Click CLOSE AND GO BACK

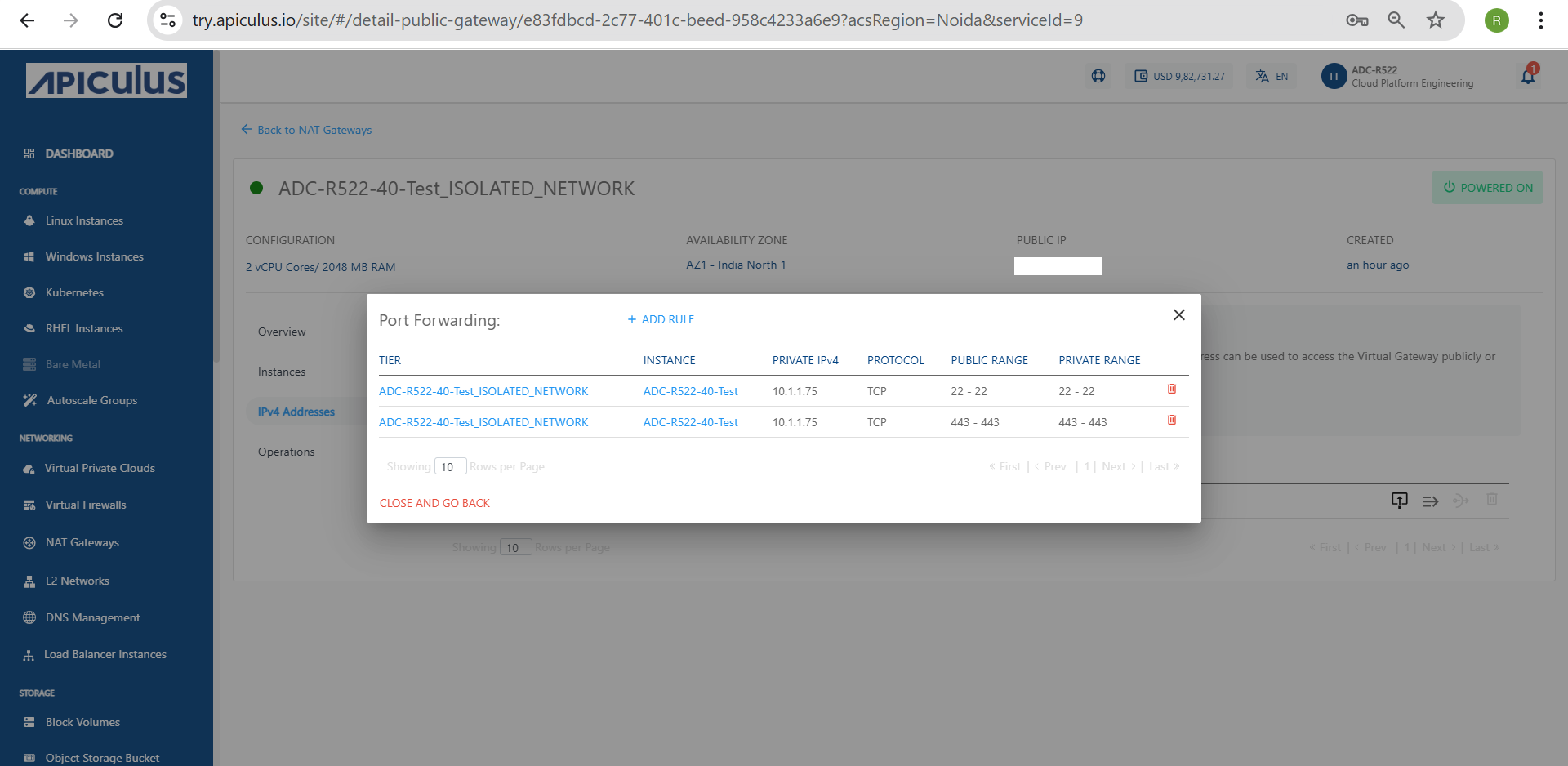point(434,503)
